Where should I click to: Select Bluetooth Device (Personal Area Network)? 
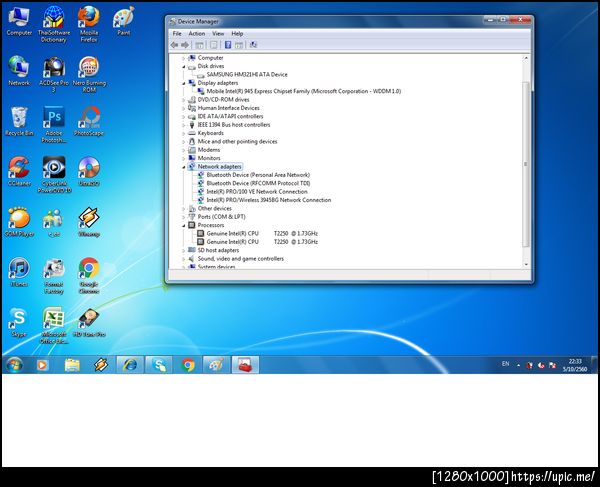click(x=258, y=175)
